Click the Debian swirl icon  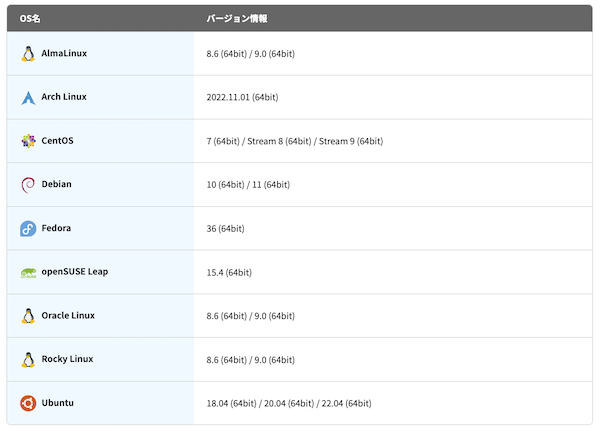click(28, 185)
